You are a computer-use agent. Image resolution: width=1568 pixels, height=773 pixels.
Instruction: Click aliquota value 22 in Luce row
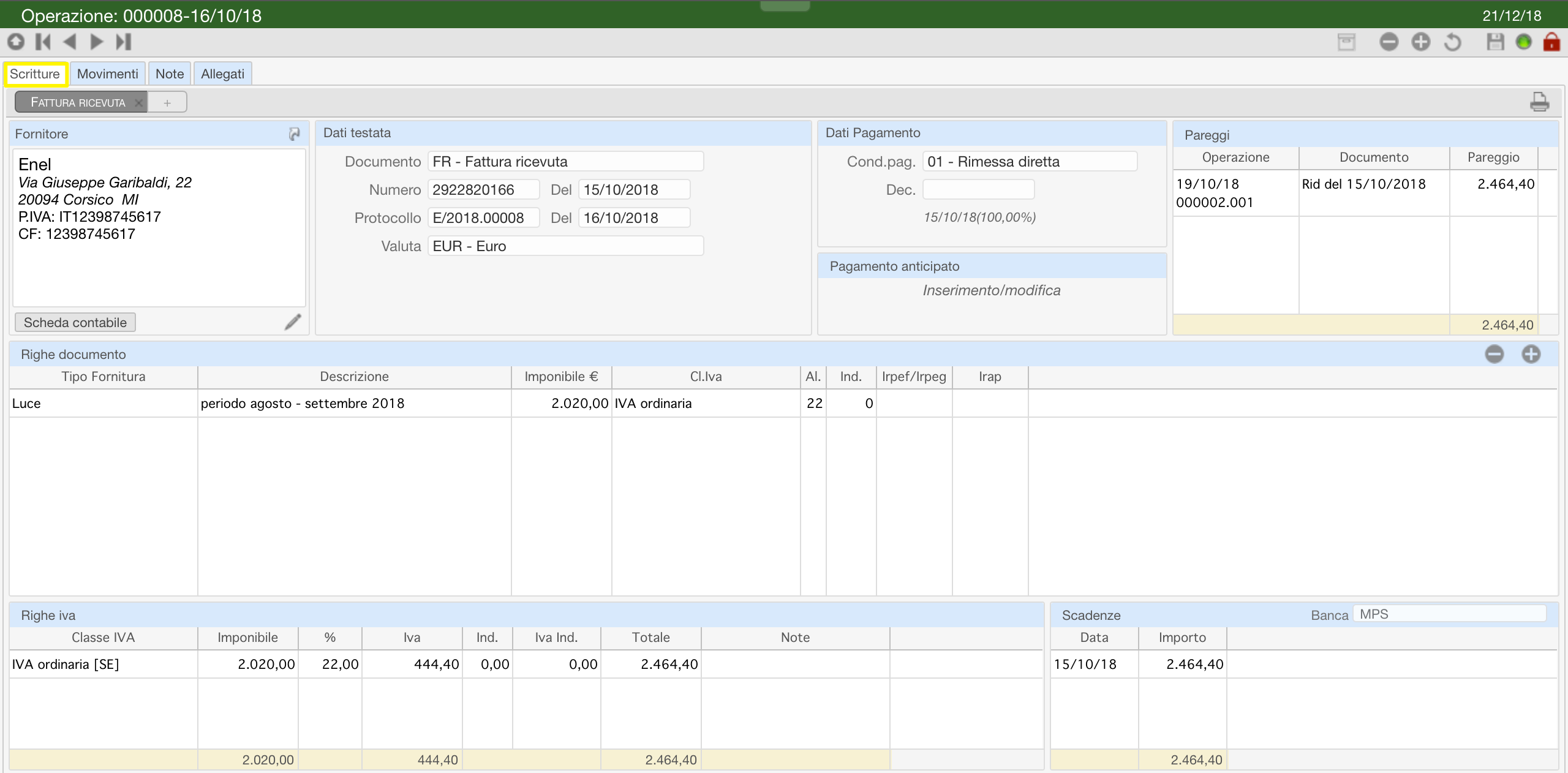(x=815, y=404)
